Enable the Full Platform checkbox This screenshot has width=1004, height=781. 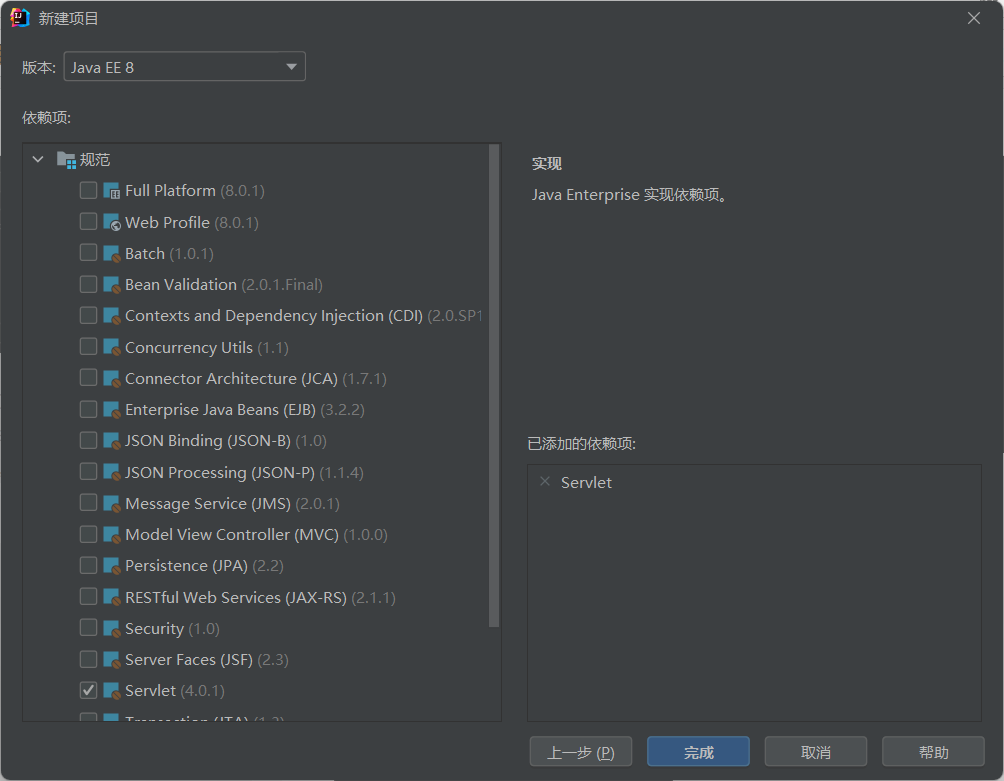pos(88,190)
